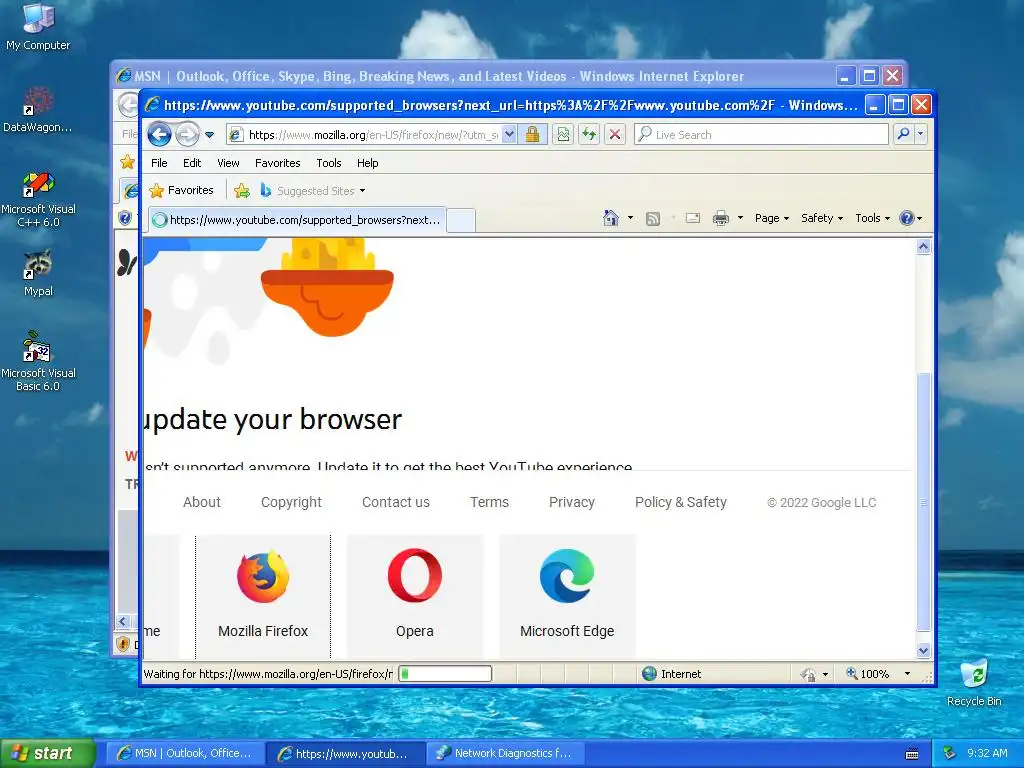Expand the Home button dropdown arrow

point(630,218)
